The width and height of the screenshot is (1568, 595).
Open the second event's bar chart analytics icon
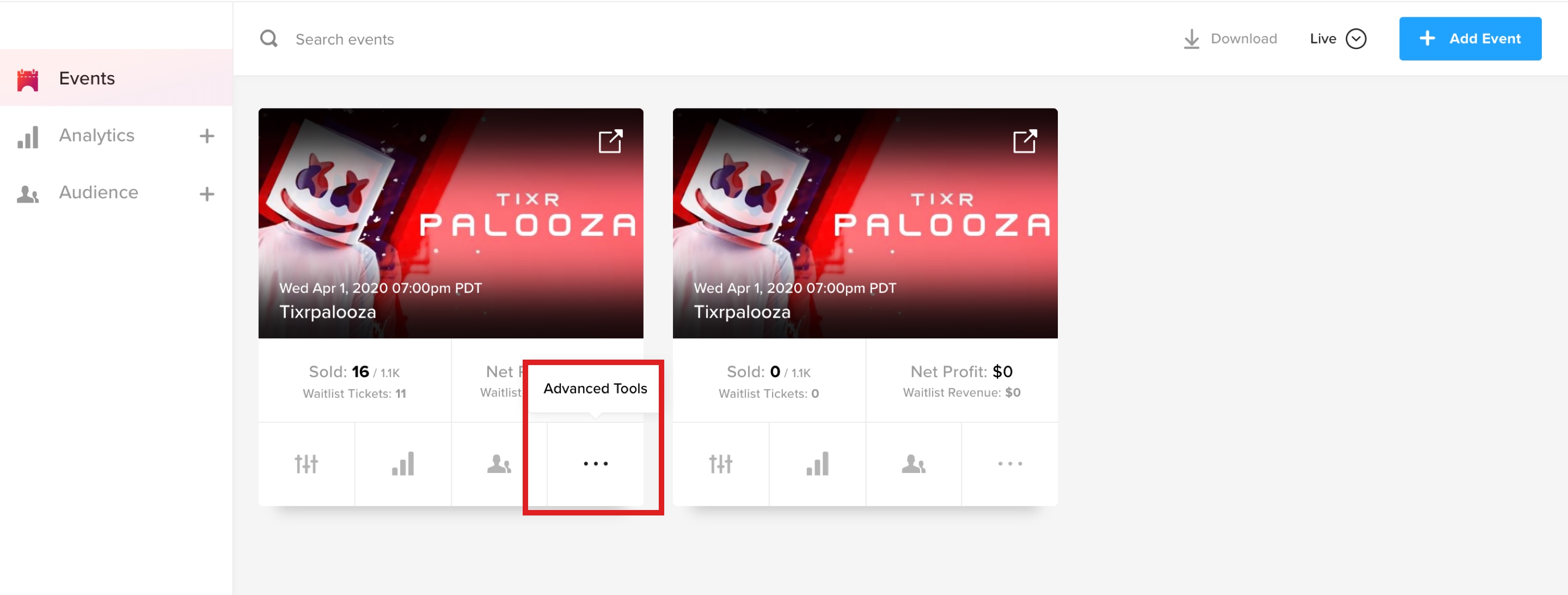(x=817, y=464)
